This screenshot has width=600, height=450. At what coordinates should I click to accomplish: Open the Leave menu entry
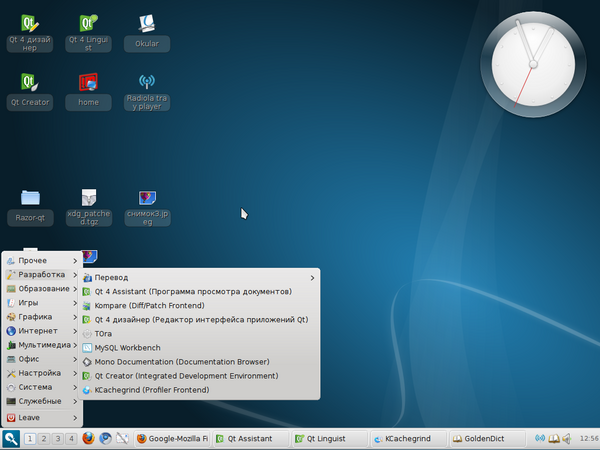pyautogui.click(x=42, y=417)
